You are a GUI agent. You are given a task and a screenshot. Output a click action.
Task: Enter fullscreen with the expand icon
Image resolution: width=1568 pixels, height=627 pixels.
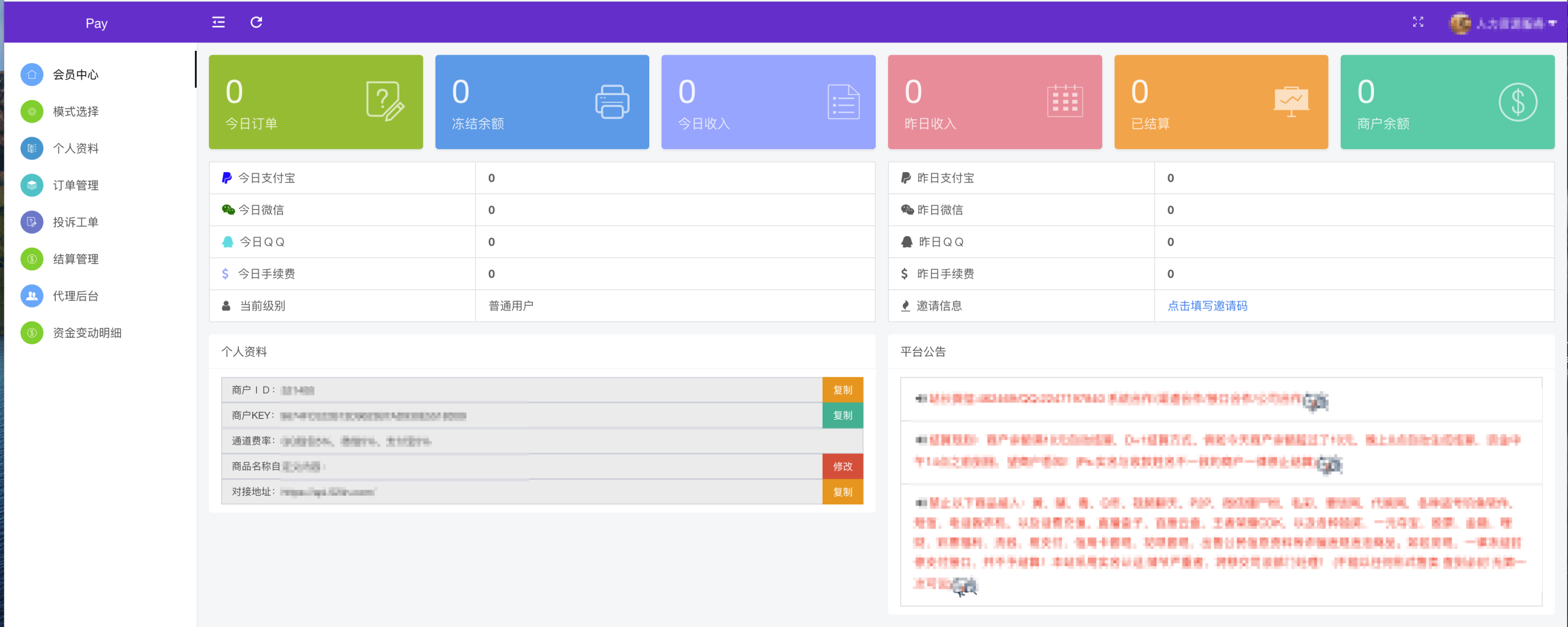[x=1418, y=23]
